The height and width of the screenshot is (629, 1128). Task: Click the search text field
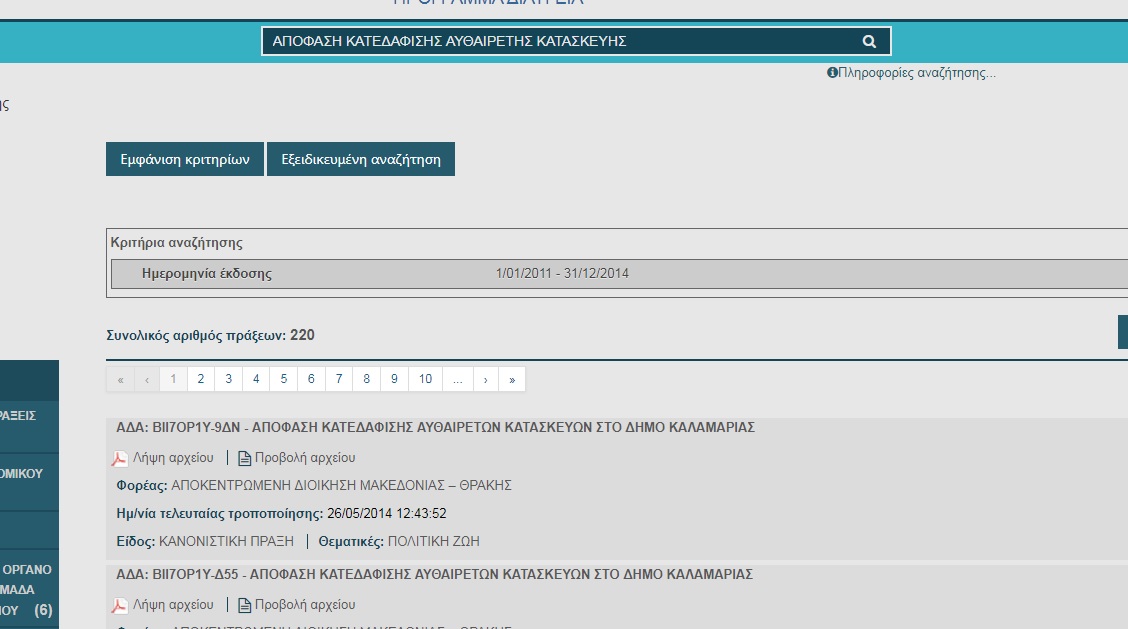click(x=560, y=41)
